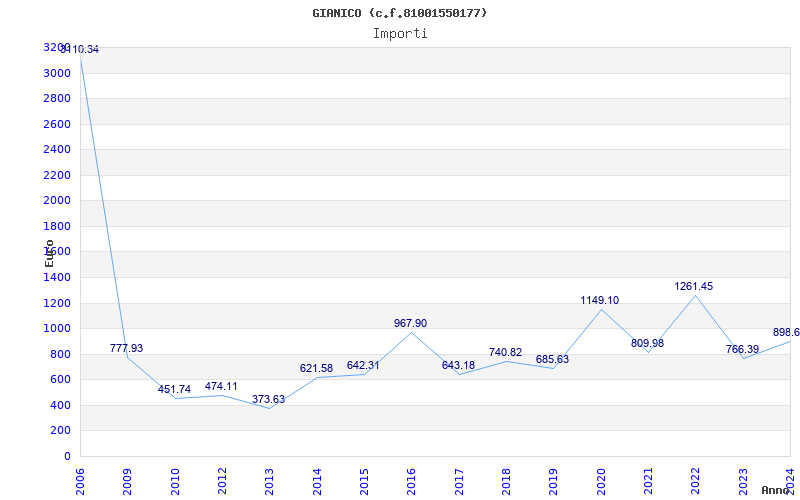
Task: Click the 2009 x-axis year label
Action: [x=128, y=482]
